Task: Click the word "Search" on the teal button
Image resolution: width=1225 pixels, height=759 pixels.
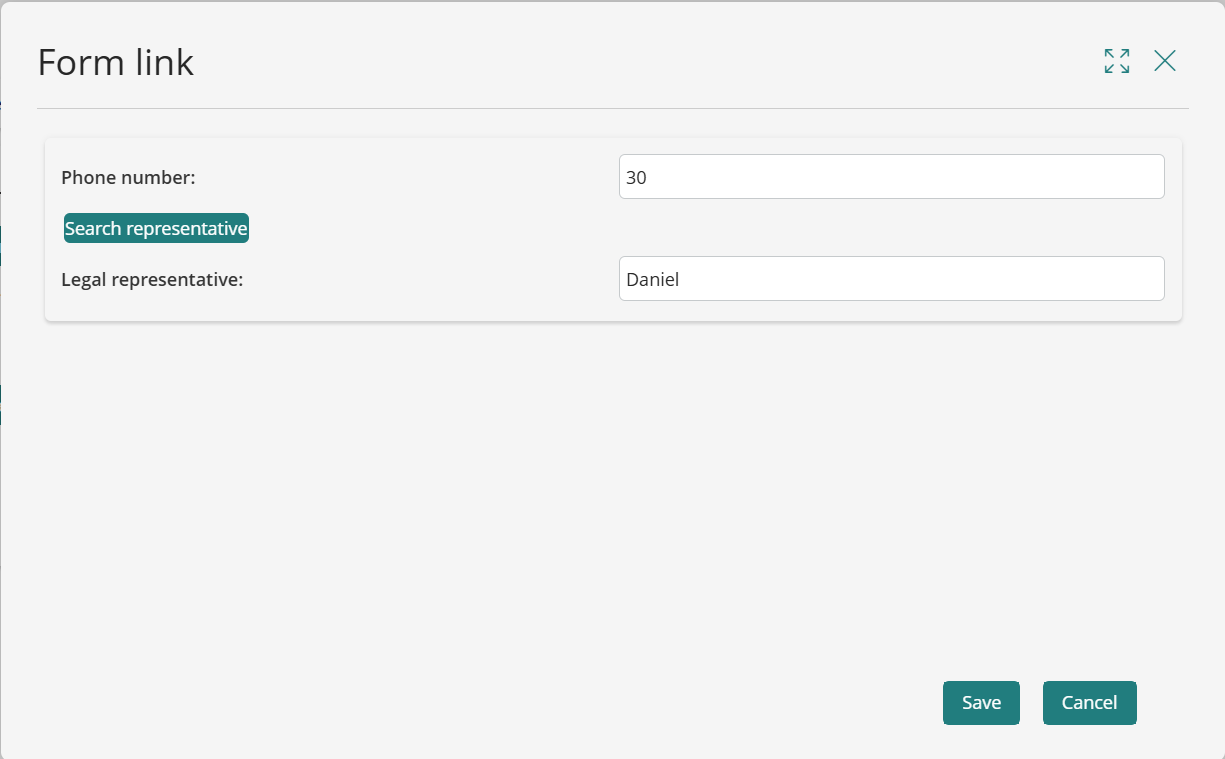Action: [92, 229]
